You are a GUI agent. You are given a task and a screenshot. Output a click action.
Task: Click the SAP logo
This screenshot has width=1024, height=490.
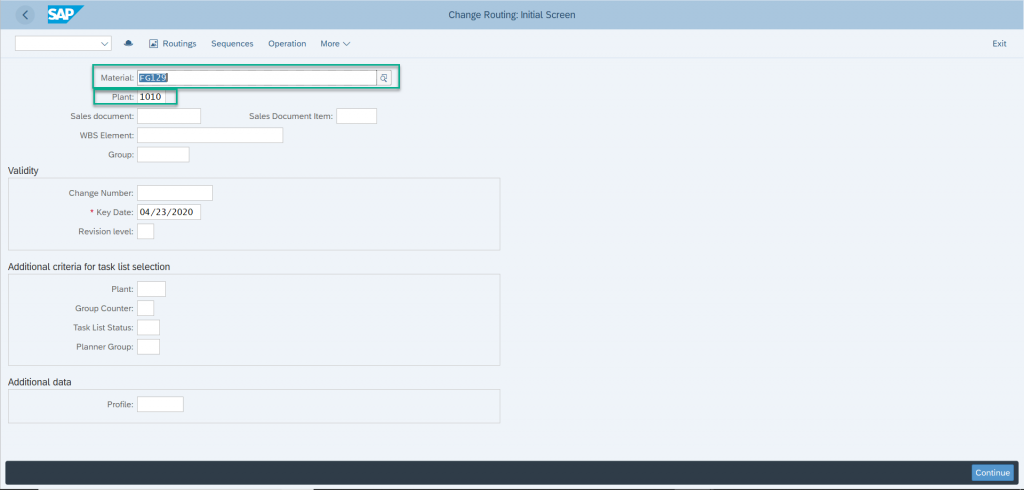pos(65,14)
